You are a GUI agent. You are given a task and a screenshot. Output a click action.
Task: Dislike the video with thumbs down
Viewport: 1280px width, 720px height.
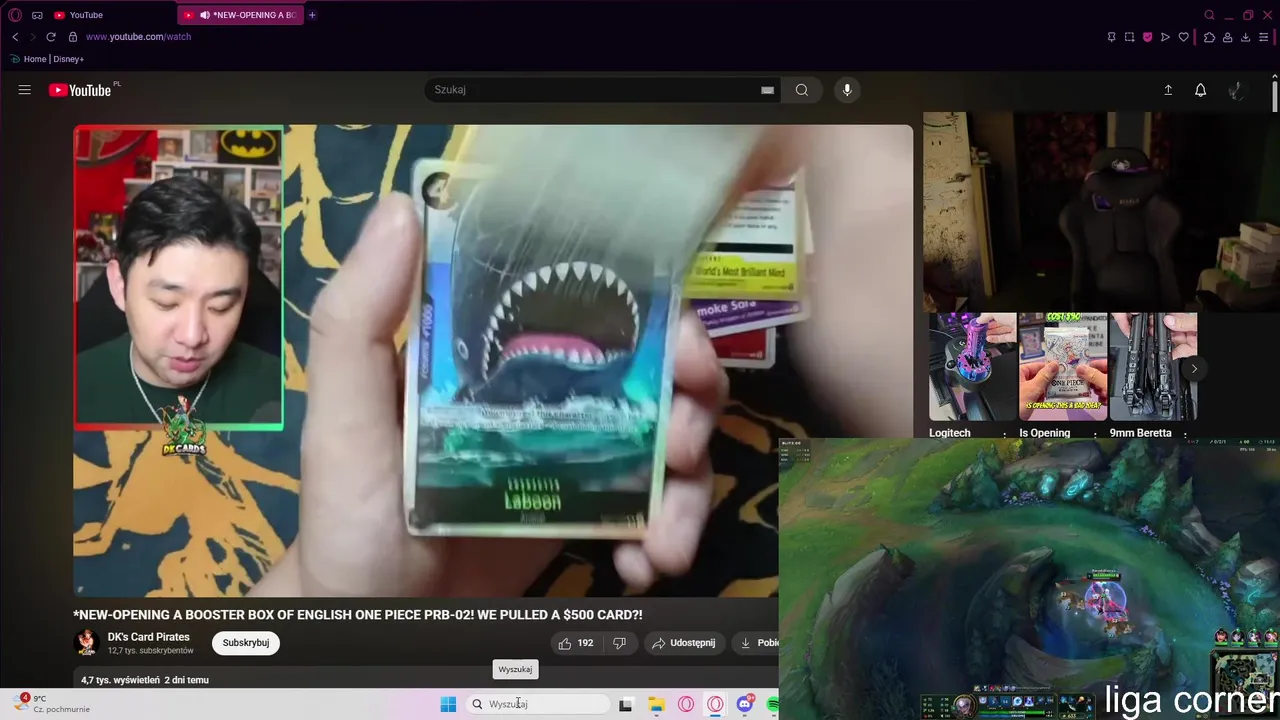(x=619, y=643)
